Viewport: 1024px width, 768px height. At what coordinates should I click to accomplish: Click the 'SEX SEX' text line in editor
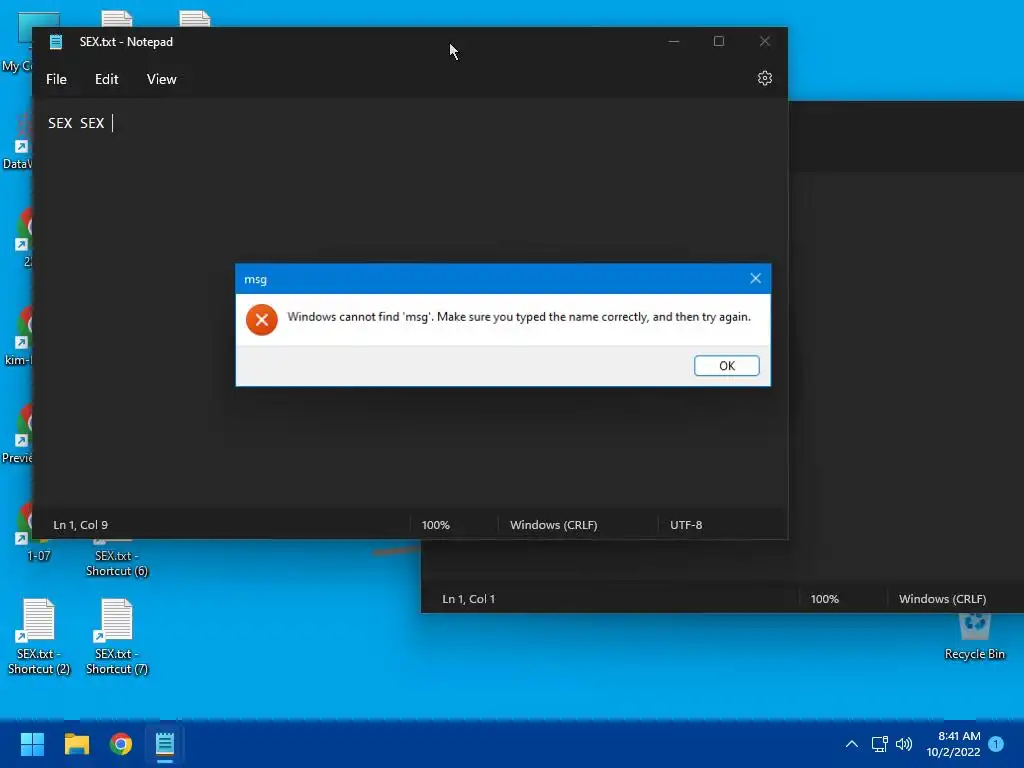[x=76, y=123]
